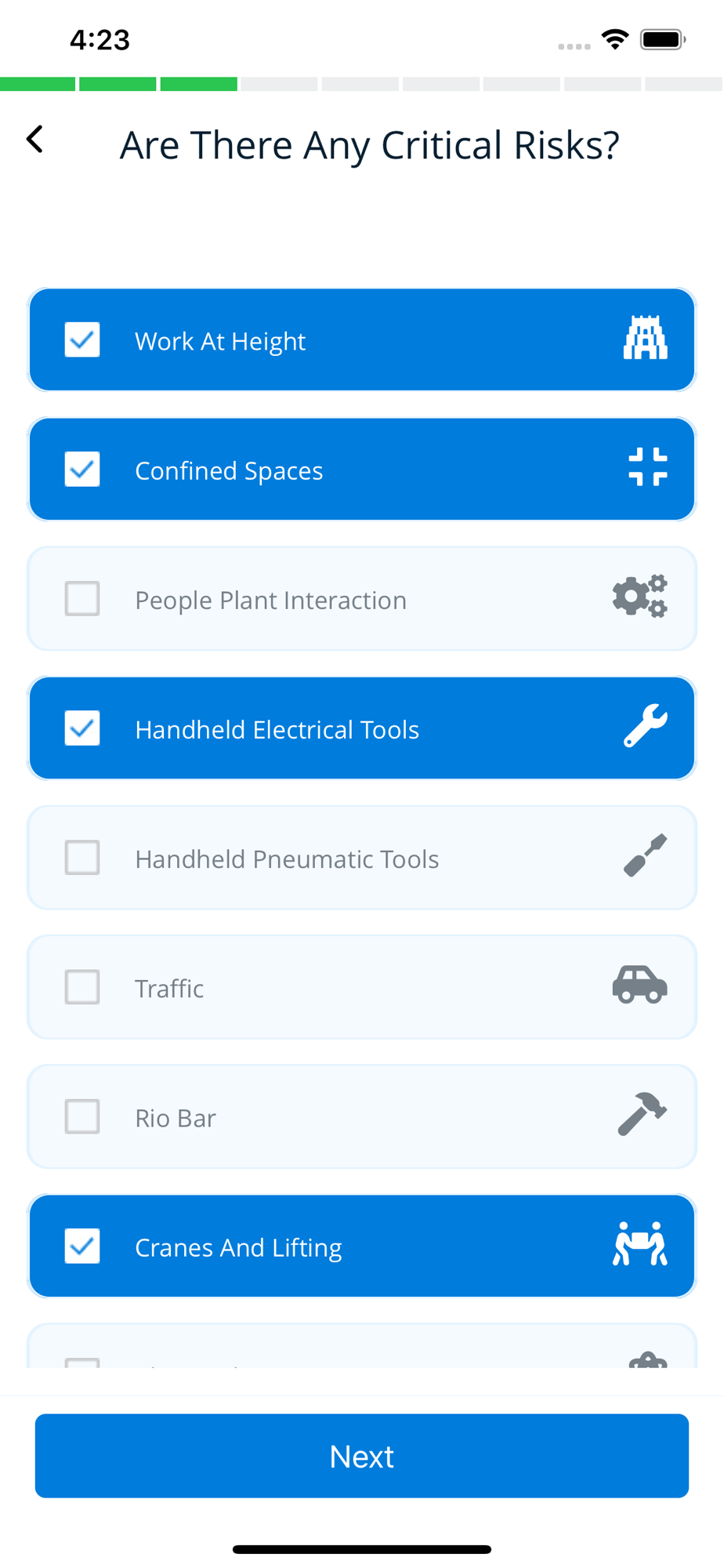Image resolution: width=724 pixels, height=1568 pixels.
Task: Click the hammer icon on Rio Bar
Action: [x=642, y=1114]
